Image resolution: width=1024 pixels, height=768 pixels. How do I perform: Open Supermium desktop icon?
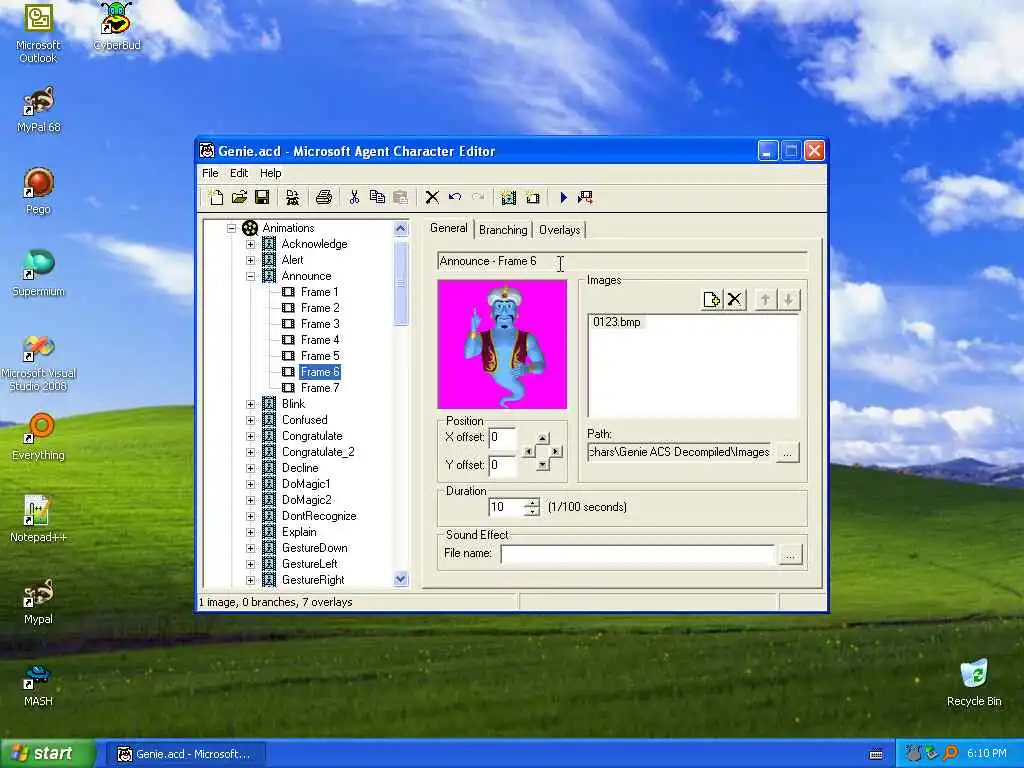click(x=38, y=273)
